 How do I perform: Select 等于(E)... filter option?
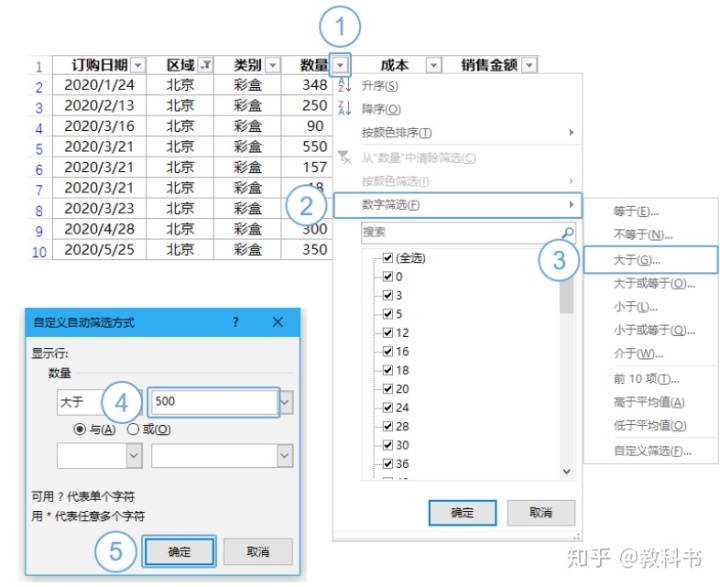(650, 211)
